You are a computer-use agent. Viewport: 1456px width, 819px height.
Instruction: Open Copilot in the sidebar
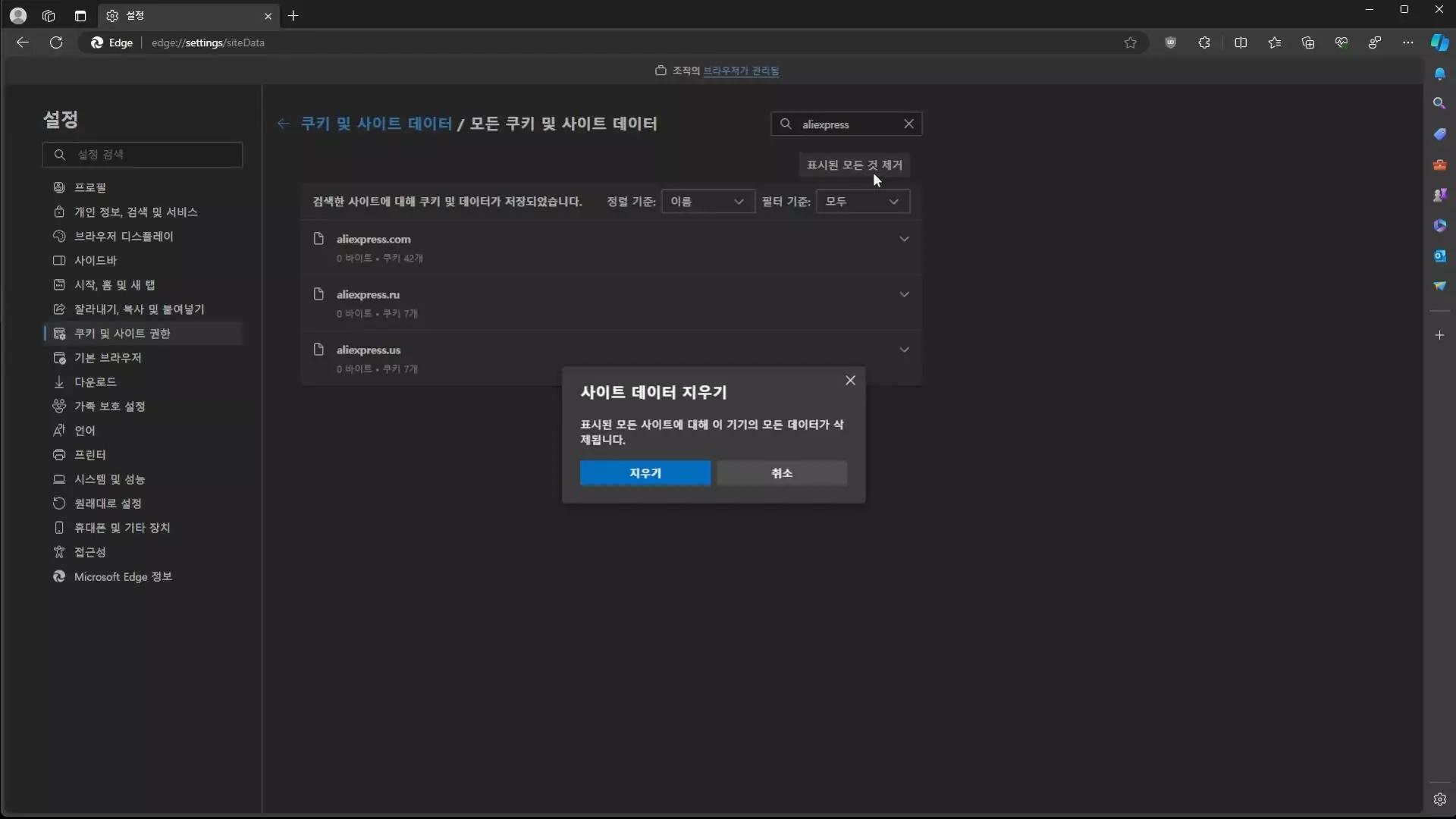[x=1440, y=42]
